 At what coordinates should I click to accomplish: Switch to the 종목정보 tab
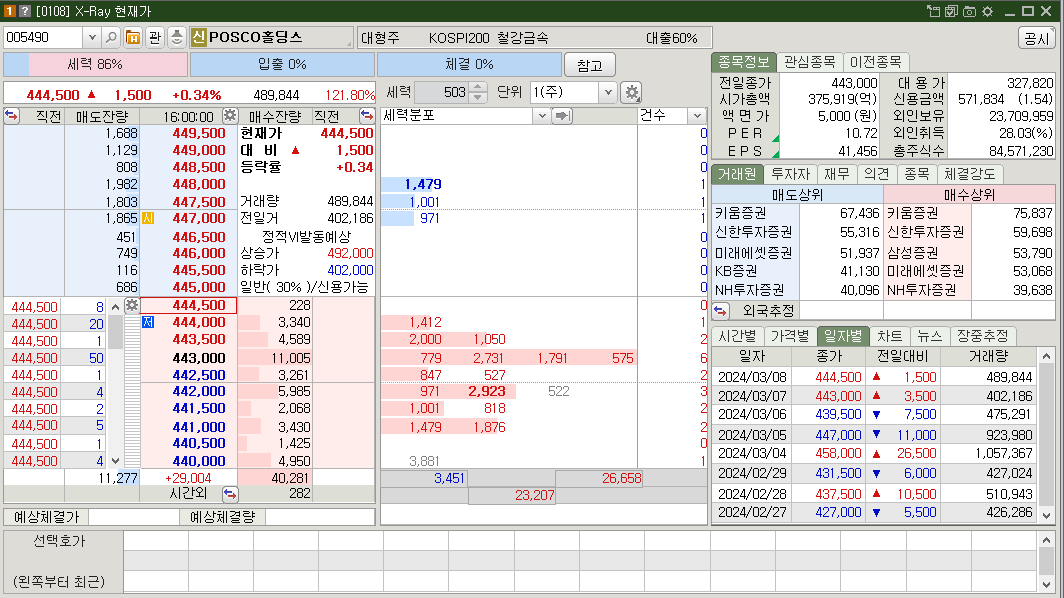coord(744,62)
